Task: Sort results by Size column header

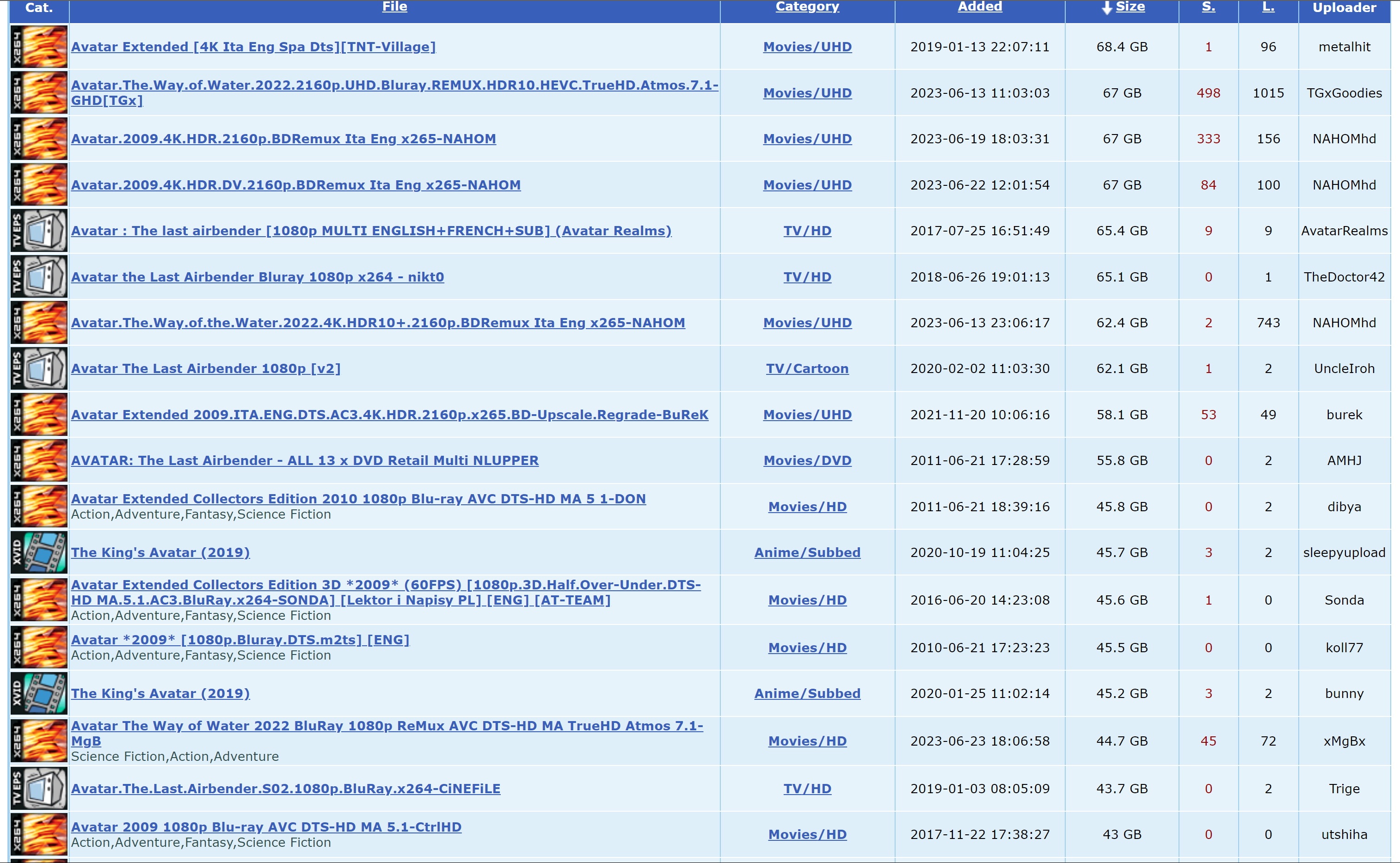Action: (1130, 7)
